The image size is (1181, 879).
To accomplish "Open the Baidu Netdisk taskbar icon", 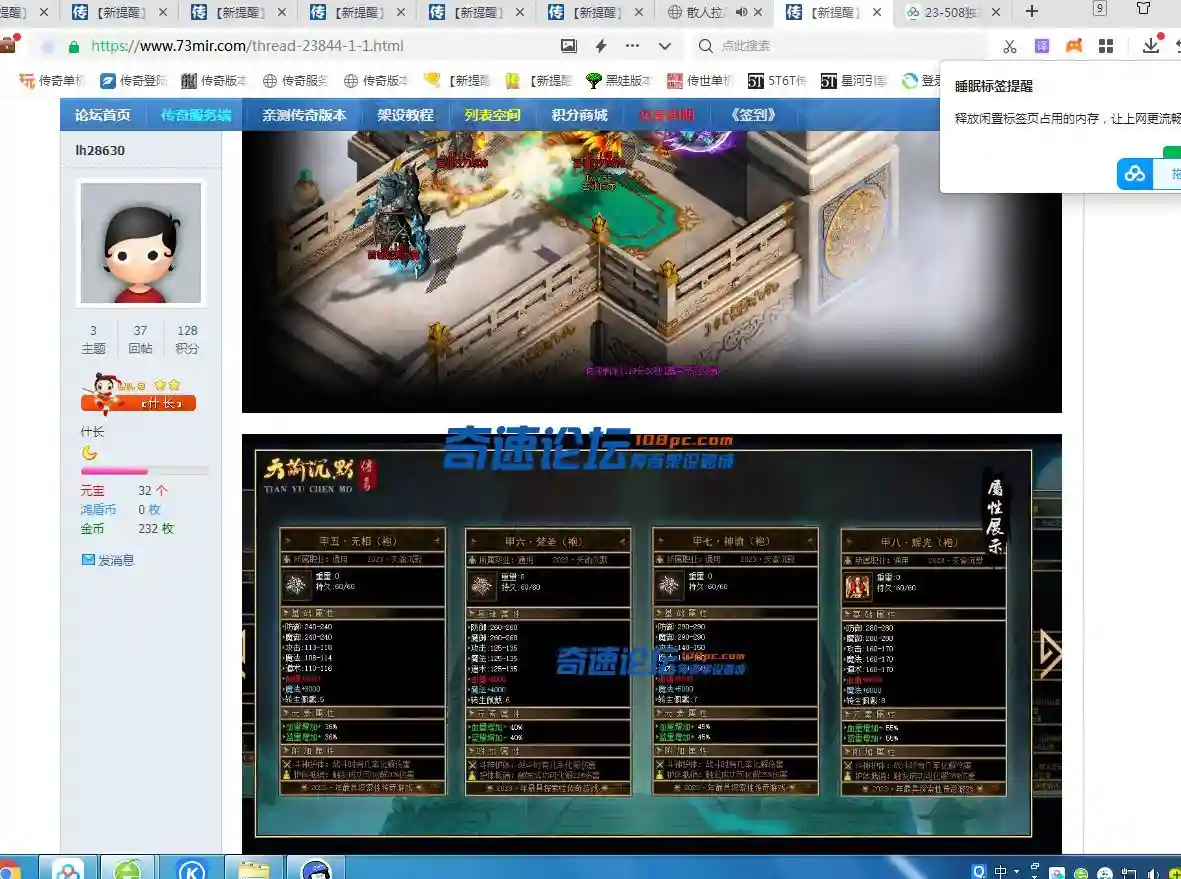I will coord(68,869).
